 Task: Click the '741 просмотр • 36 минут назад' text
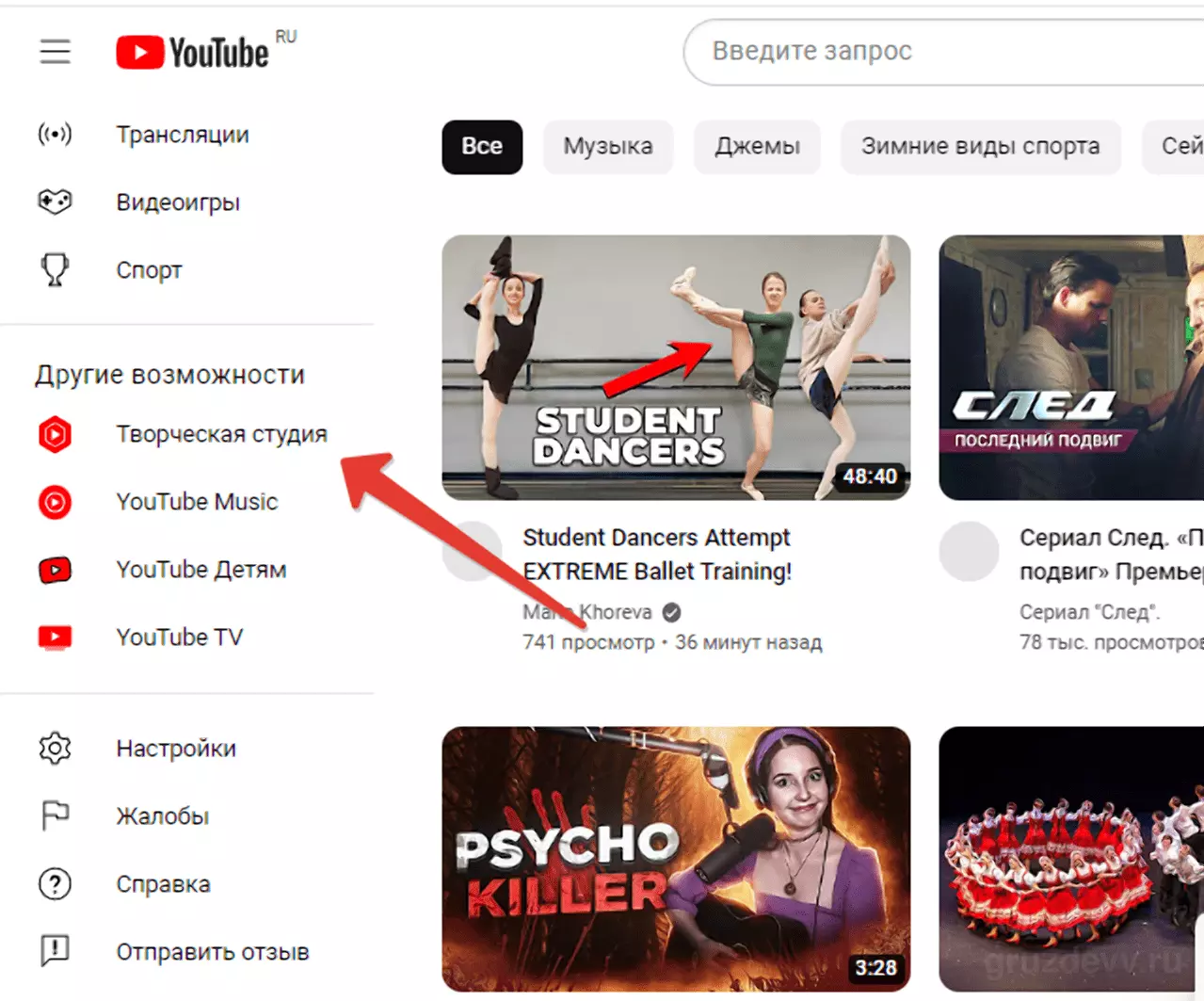click(x=672, y=643)
